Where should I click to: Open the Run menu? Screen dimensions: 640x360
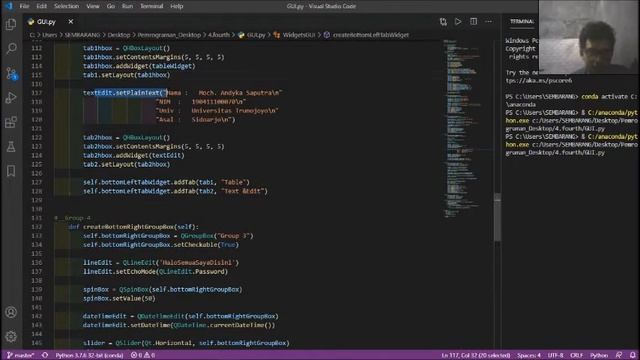127,6
